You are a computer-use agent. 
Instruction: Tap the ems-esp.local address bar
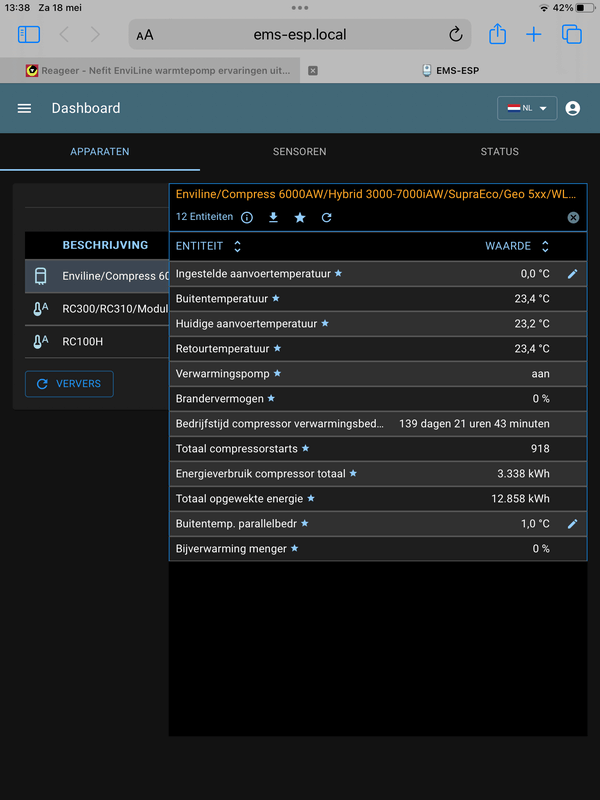point(299,35)
